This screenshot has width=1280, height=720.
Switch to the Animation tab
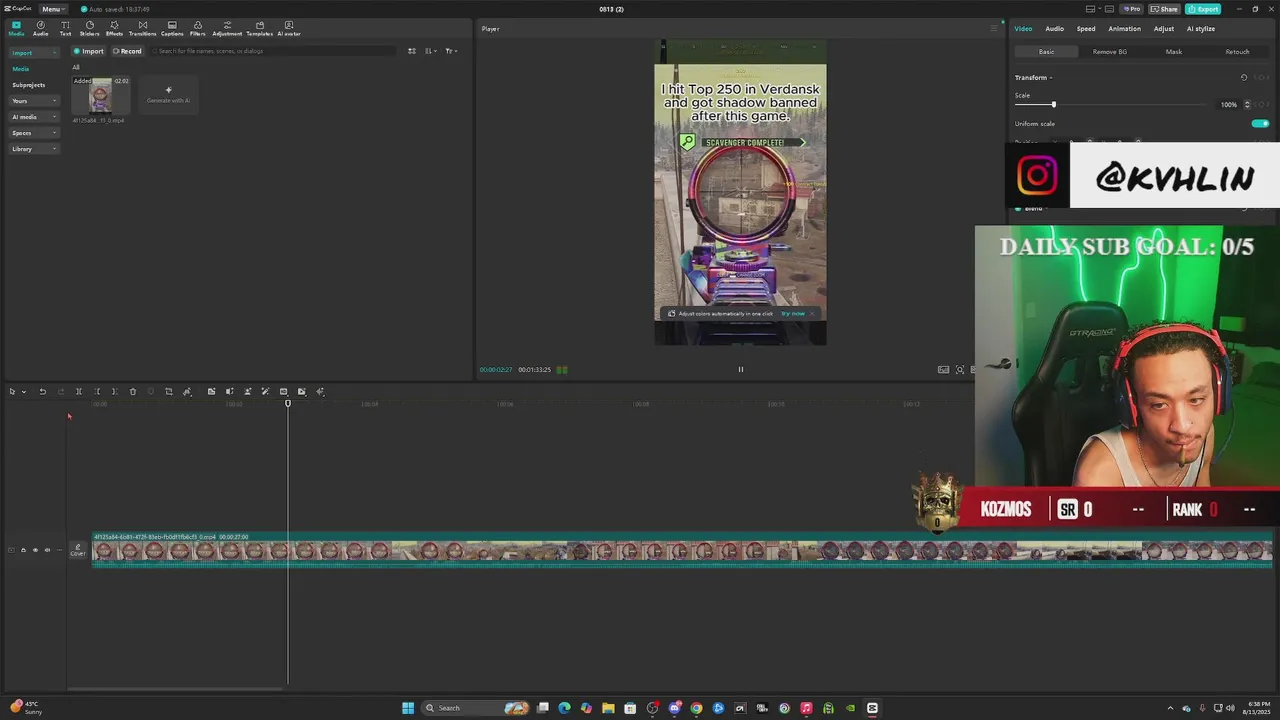[1124, 28]
